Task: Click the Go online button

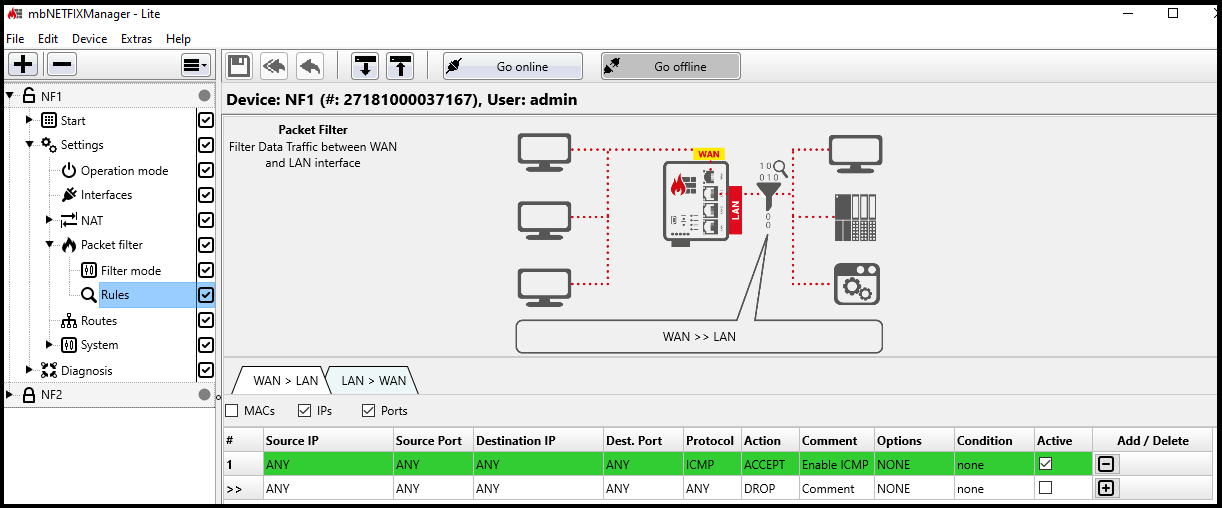Action: pos(513,66)
